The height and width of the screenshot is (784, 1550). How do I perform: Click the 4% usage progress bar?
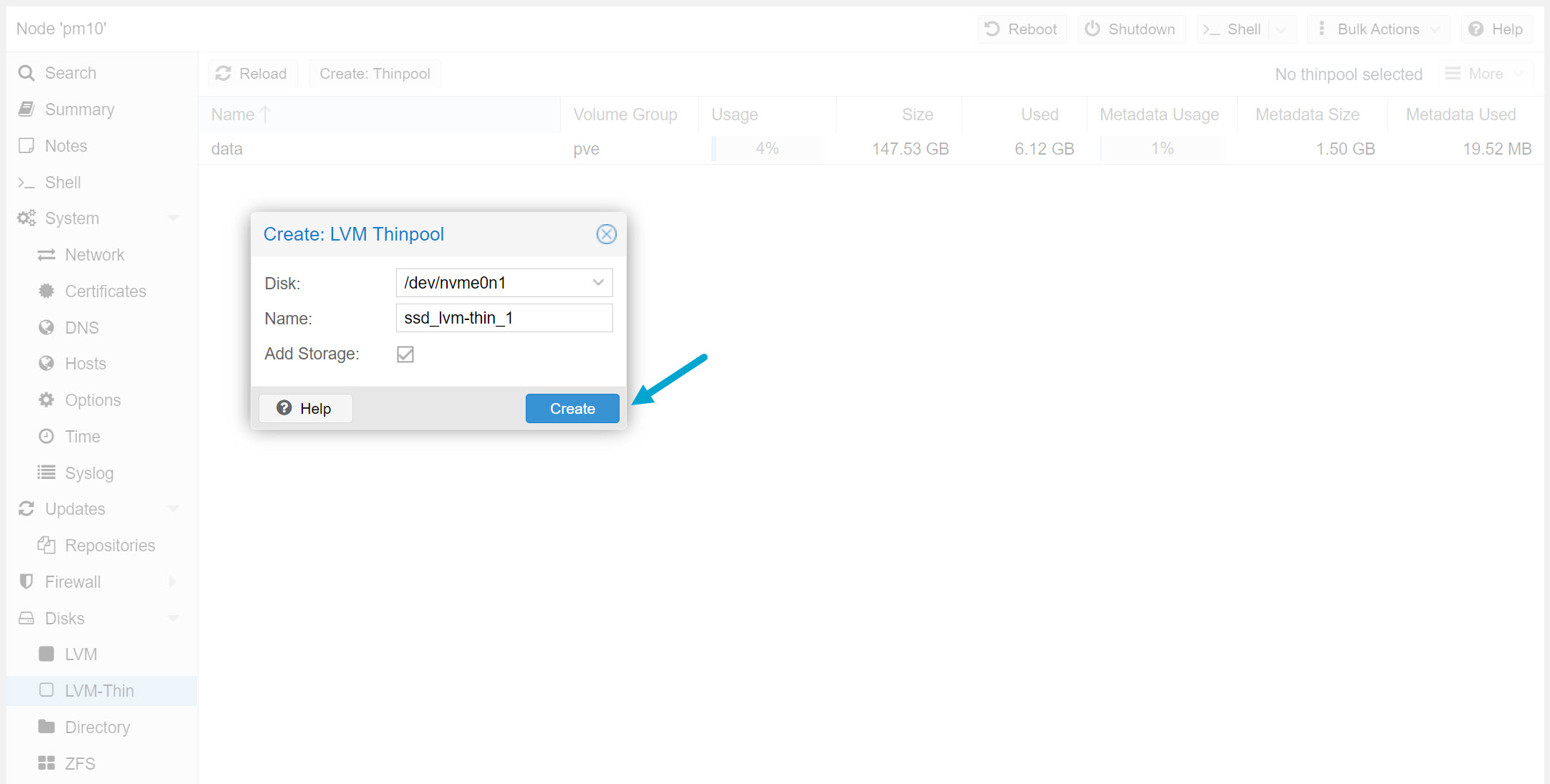click(x=766, y=149)
